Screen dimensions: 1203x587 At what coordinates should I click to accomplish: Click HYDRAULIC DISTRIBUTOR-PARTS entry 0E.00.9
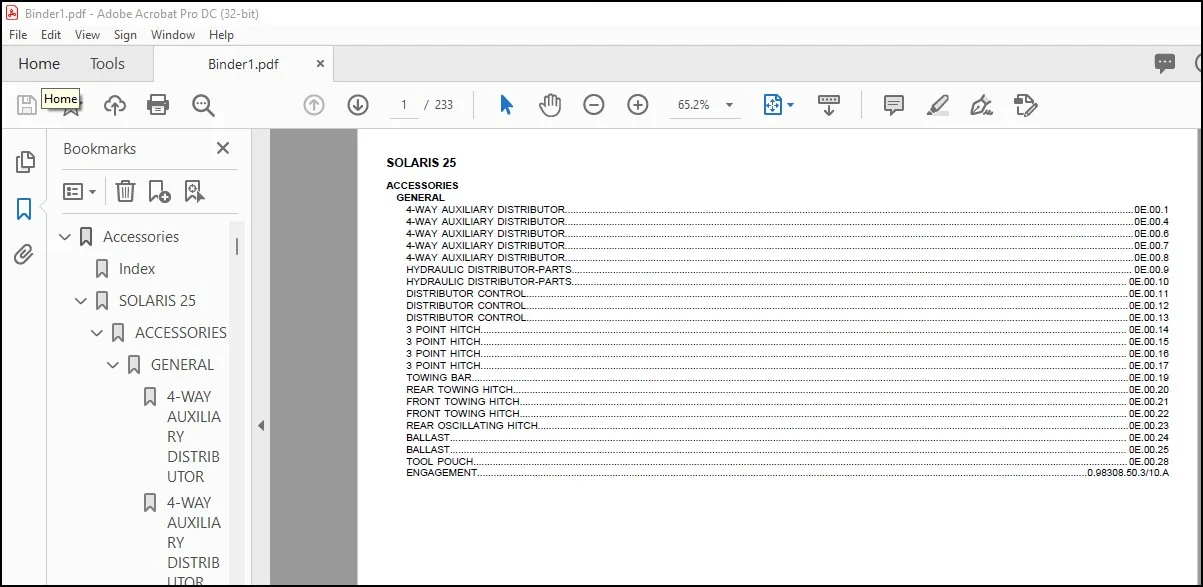pyautogui.click(x=787, y=270)
